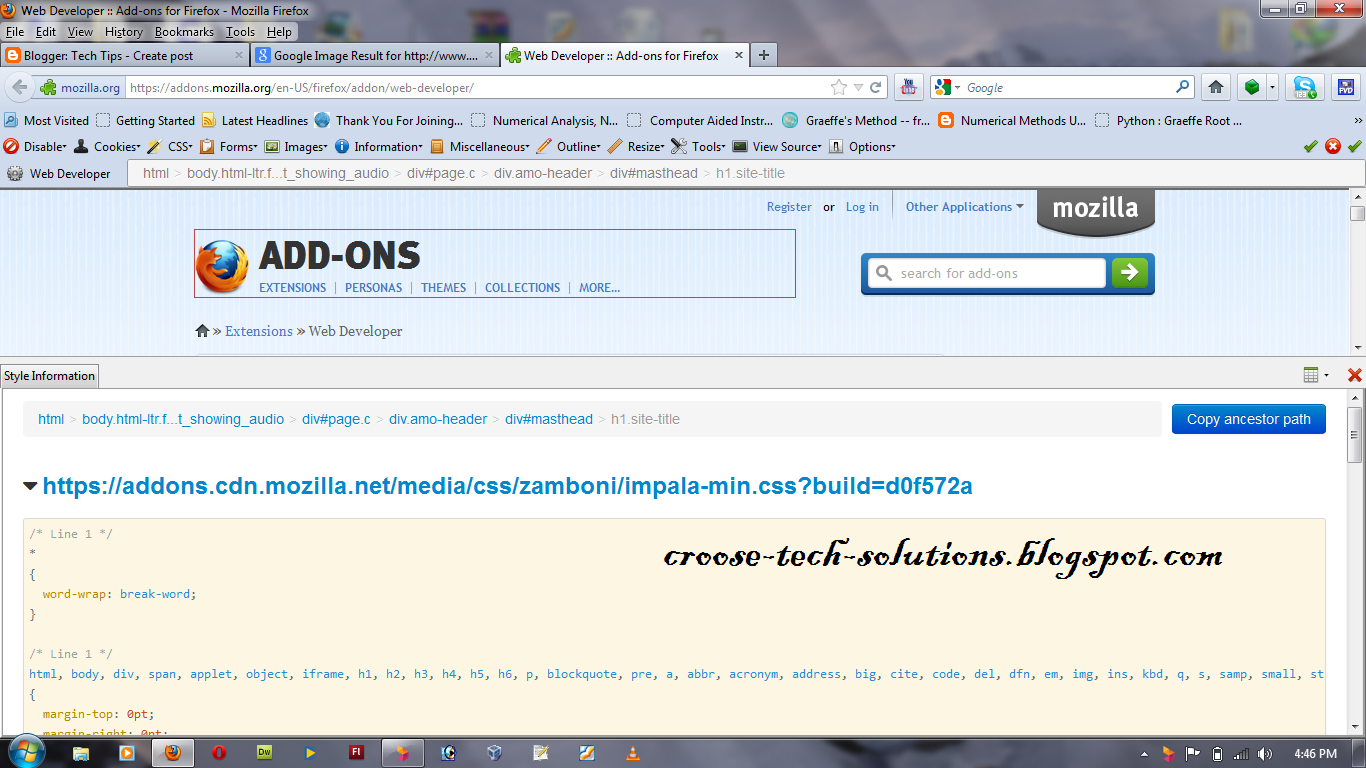Click the impala-min.css stylesheet URL link

(508, 486)
